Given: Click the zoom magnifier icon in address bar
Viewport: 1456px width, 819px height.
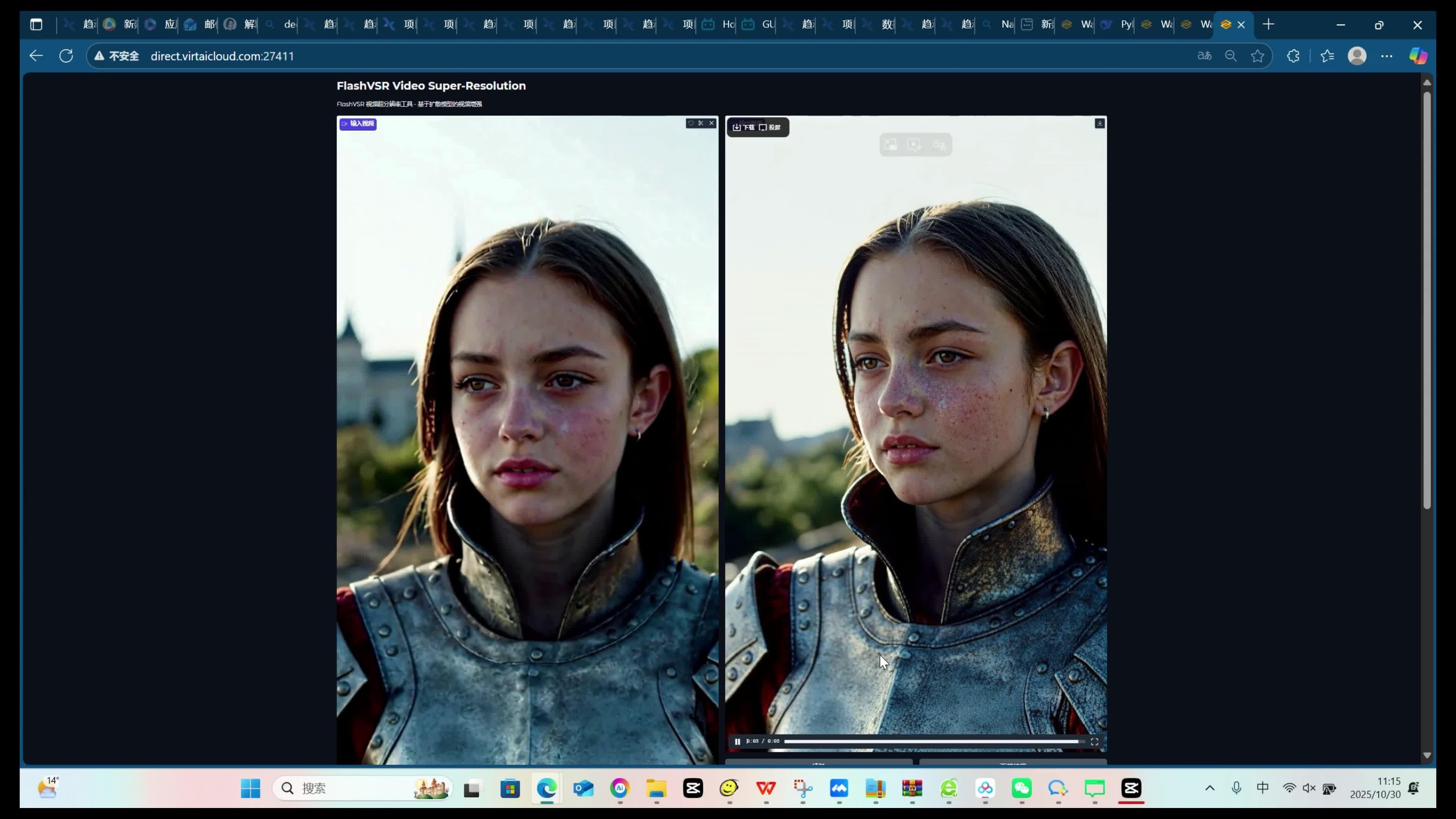Looking at the screenshot, I should click(1230, 56).
